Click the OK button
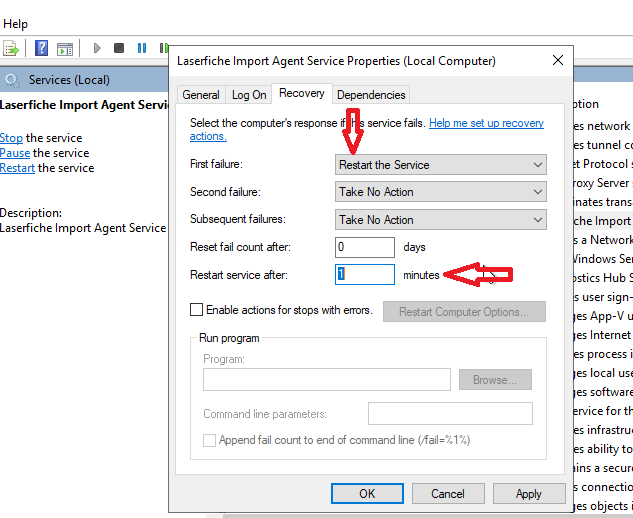 [367, 493]
